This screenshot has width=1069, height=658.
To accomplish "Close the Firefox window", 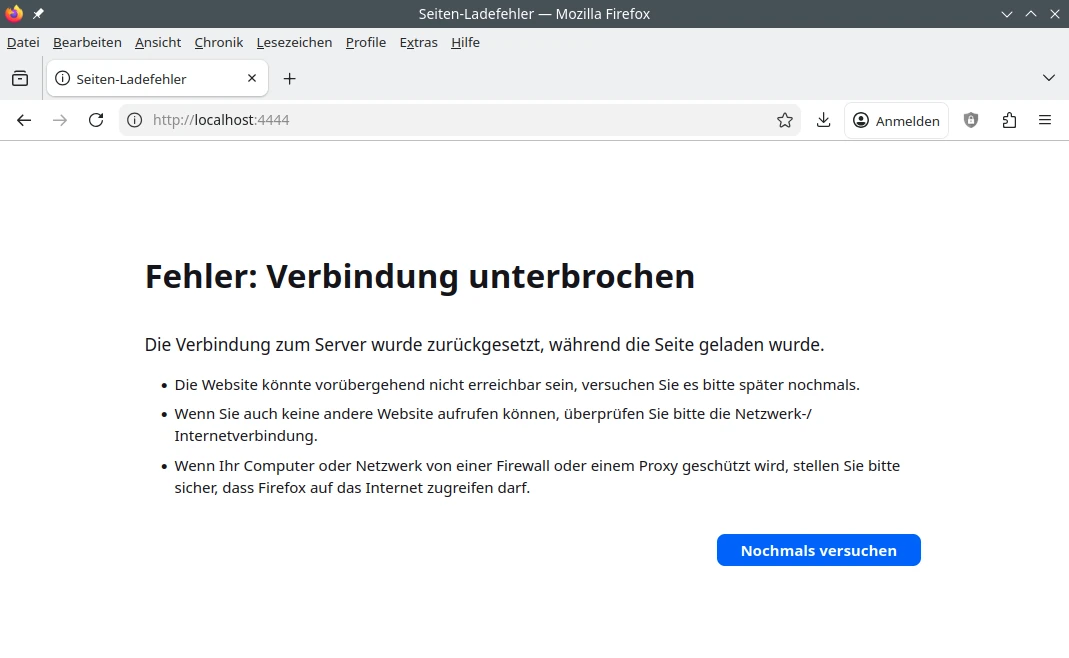I will [1055, 14].
